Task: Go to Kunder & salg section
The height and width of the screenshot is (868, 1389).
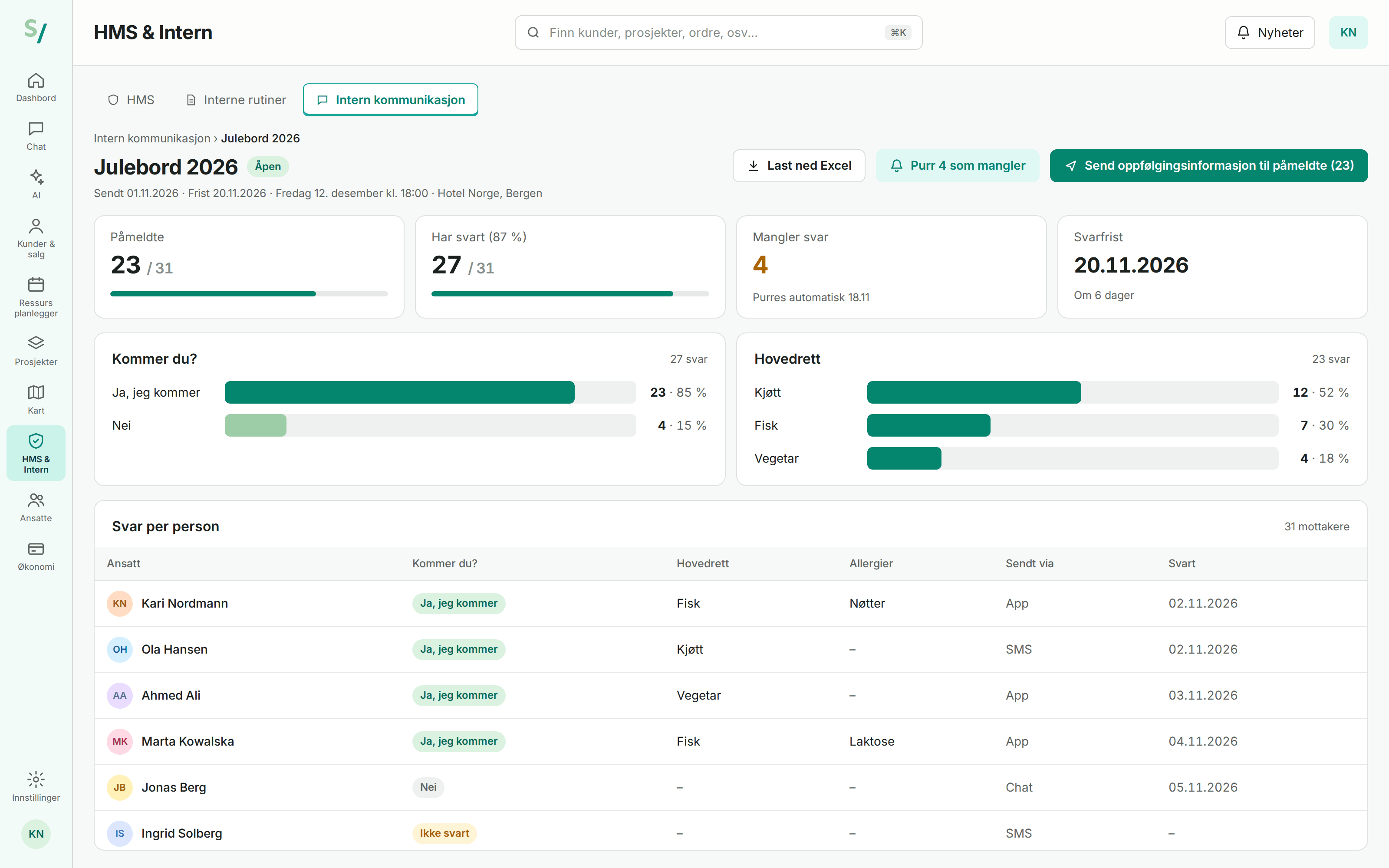Action: 36,238
